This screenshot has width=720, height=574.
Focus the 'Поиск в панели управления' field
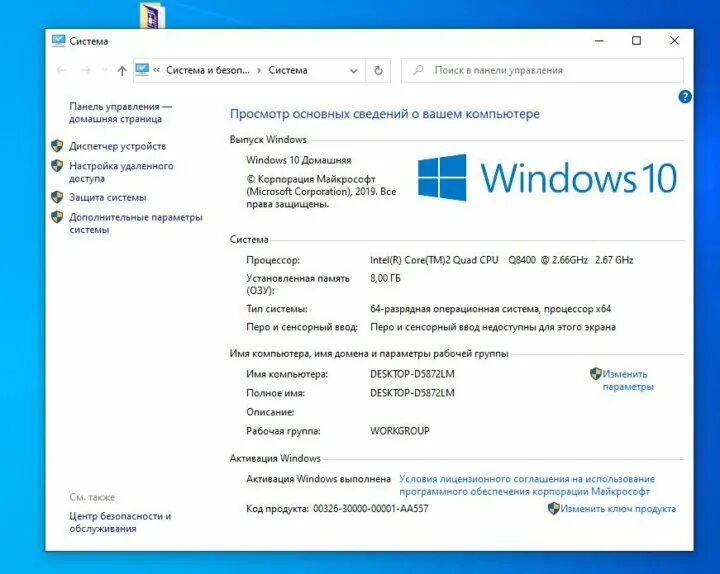click(542, 70)
